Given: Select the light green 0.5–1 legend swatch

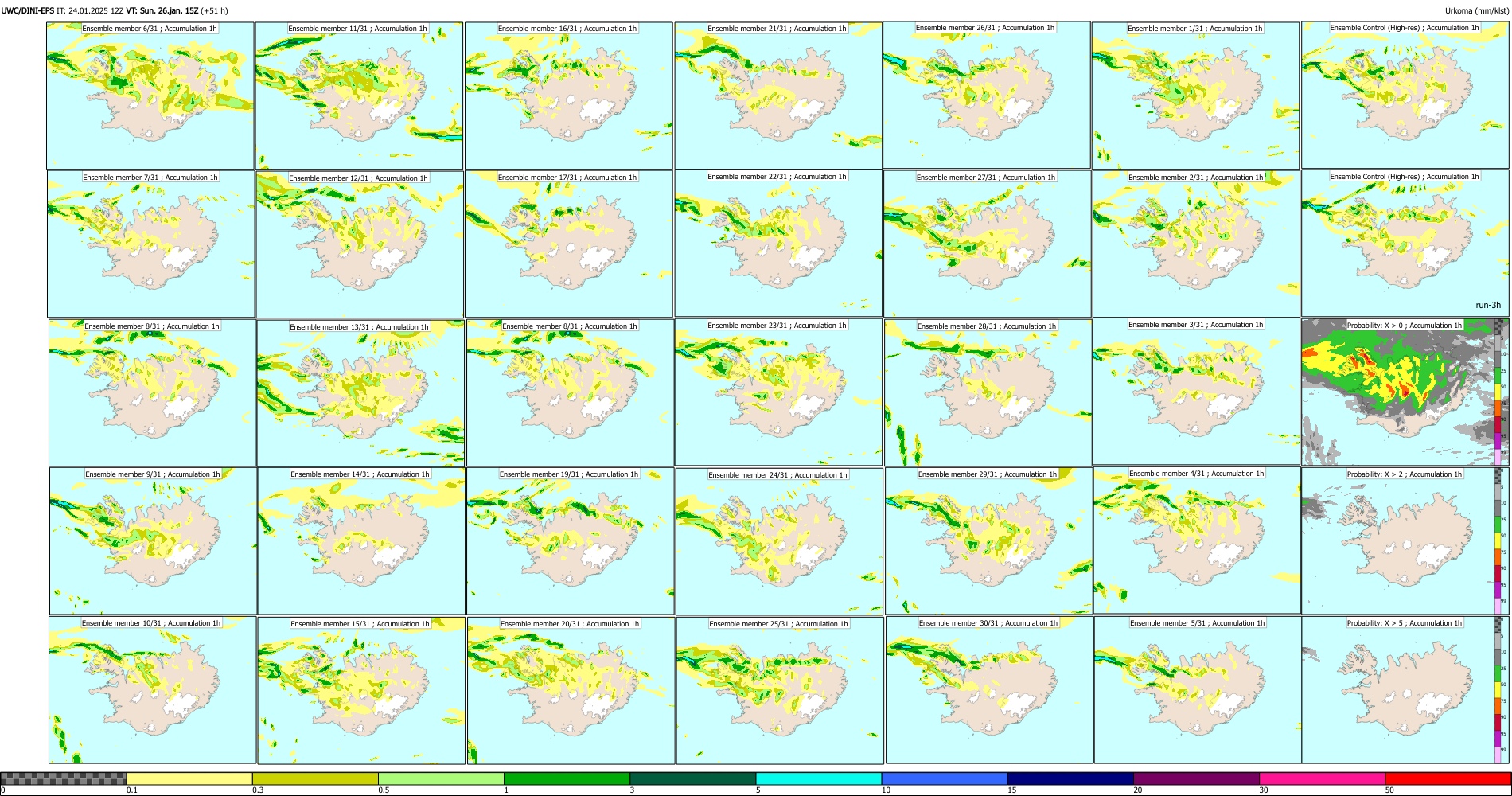Looking at the screenshot, I should pyautogui.click(x=441, y=778).
